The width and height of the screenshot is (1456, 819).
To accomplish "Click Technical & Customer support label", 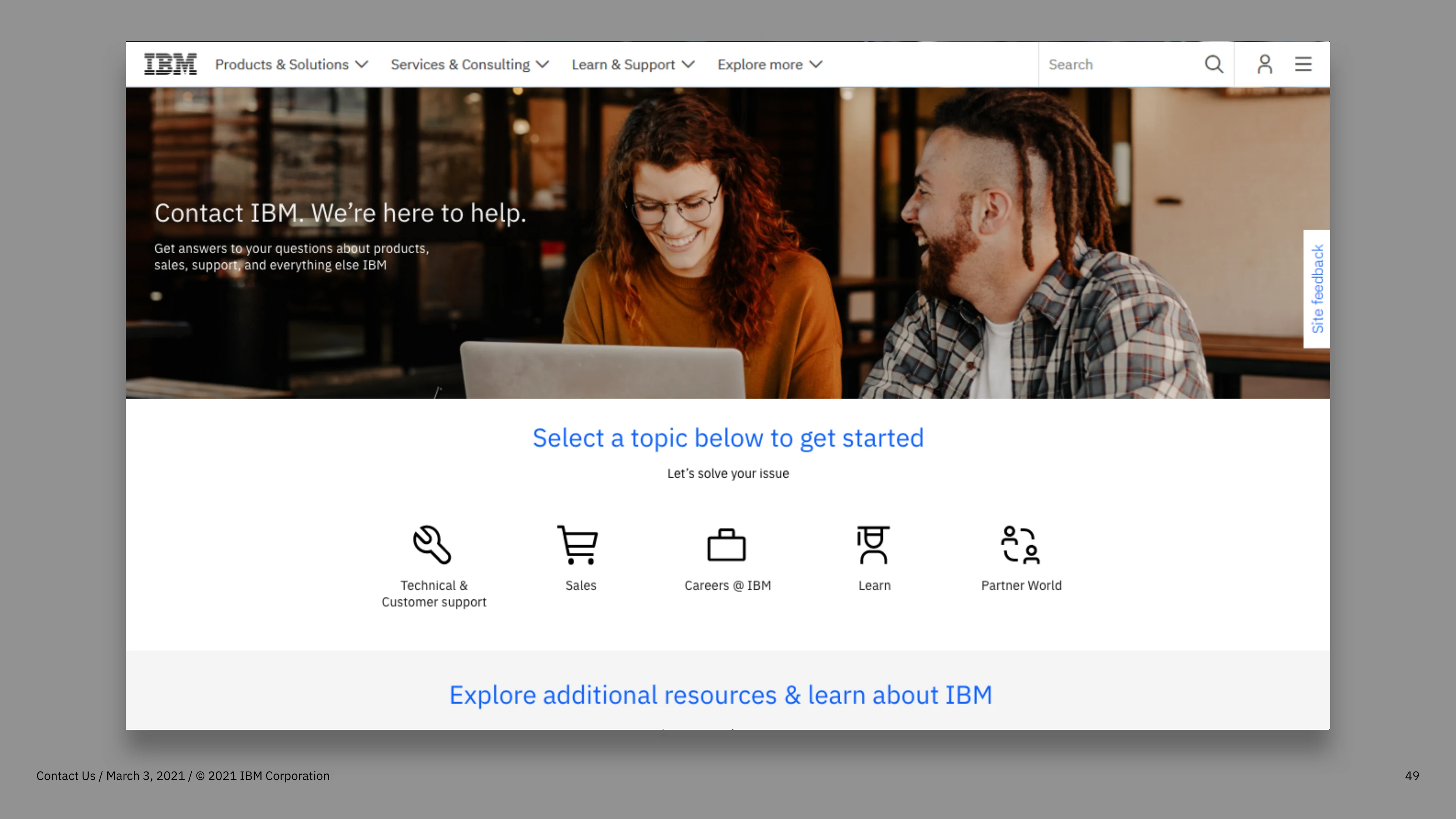I will [x=434, y=593].
